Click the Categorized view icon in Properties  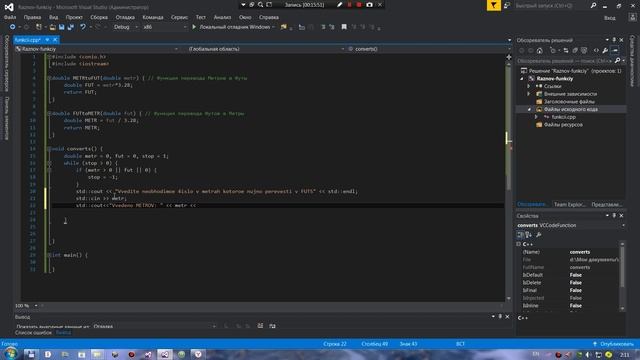pos(520,235)
